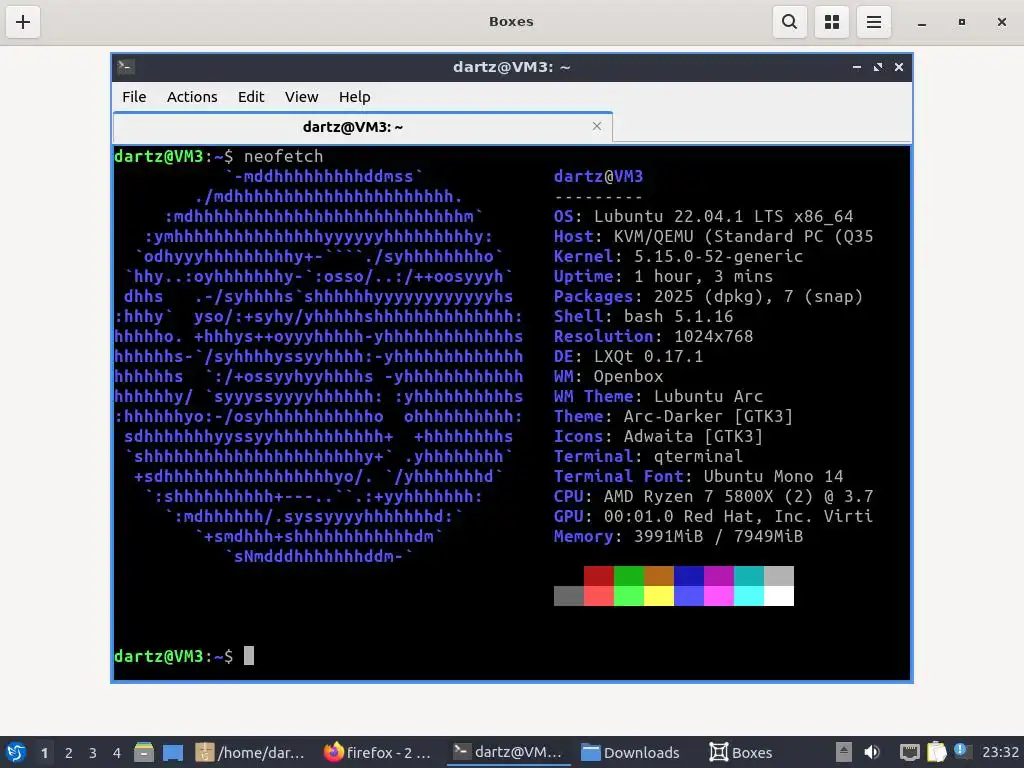Screen dimensions: 1024x768
Task: Select the dartz@VM3: ~ terminal tab
Action: [363, 127]
